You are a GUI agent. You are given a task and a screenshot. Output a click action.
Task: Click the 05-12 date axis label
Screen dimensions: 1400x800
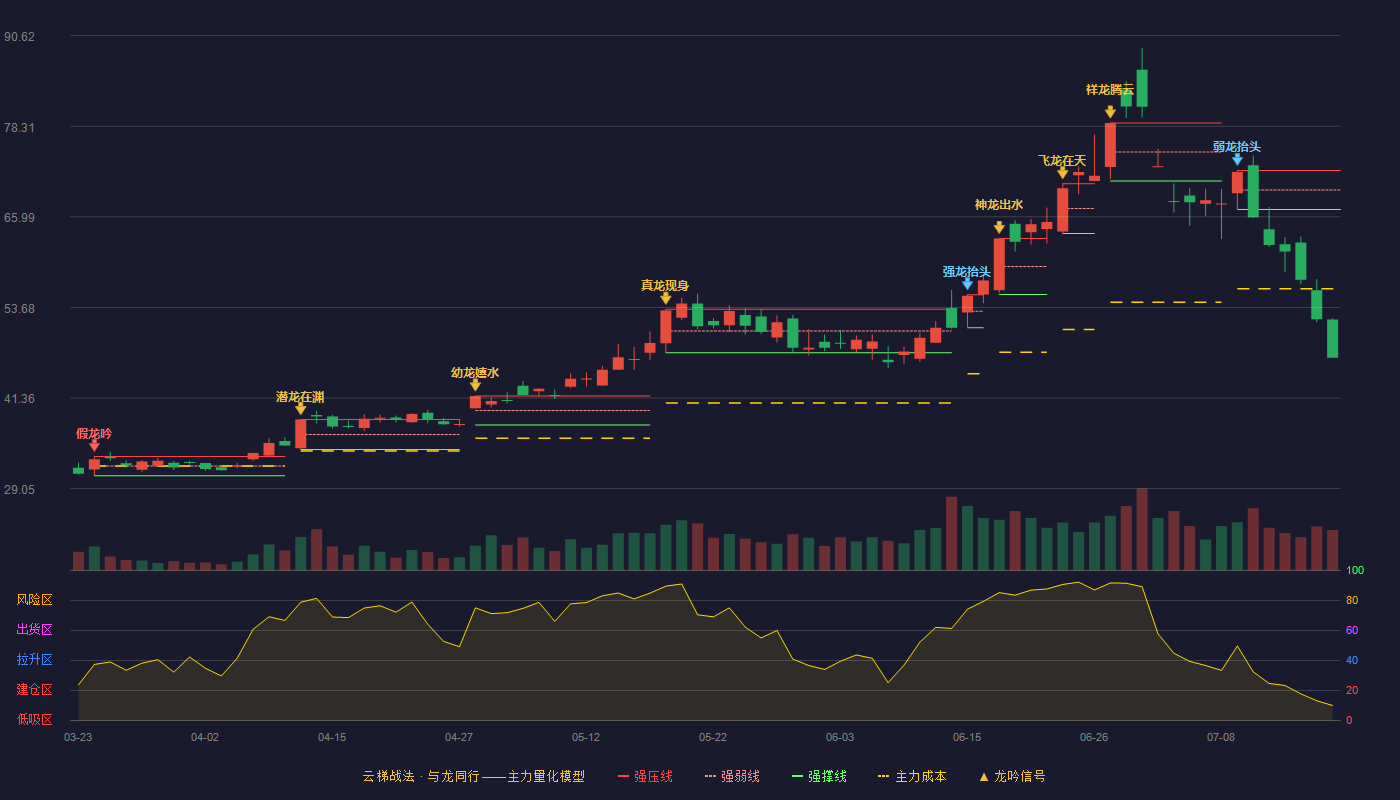pos(586,737)
